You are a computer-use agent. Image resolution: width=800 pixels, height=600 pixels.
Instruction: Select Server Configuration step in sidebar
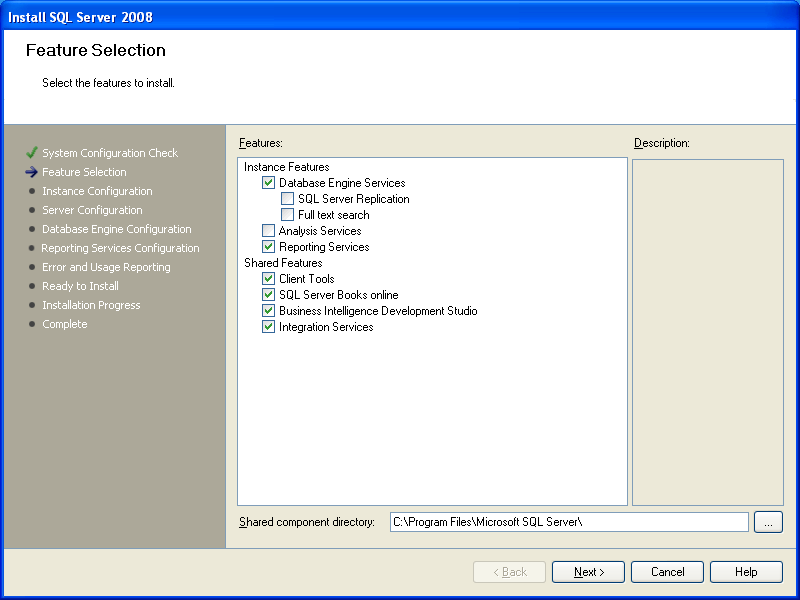[x=92, y=210]
